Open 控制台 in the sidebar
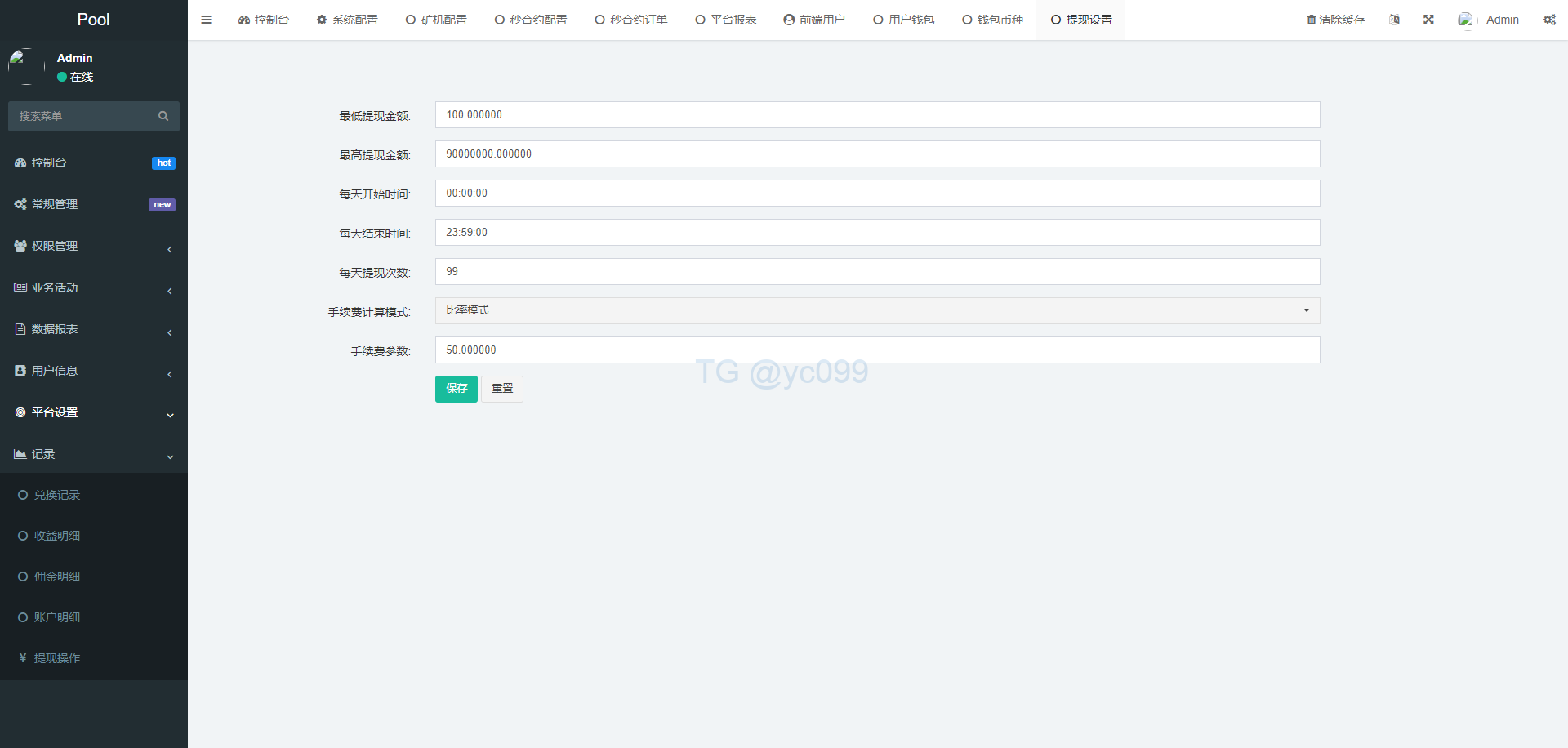 49,163
